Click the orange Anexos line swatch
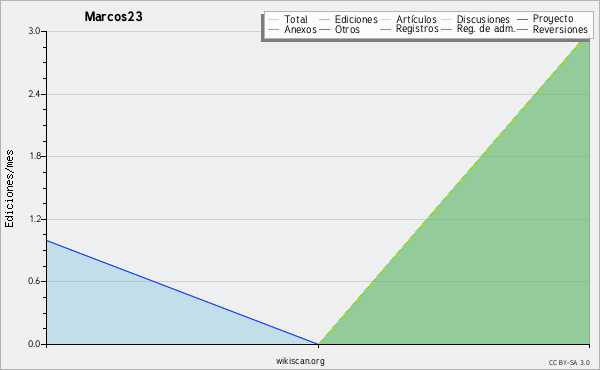 pyautogui.click(x=274, y=30)
